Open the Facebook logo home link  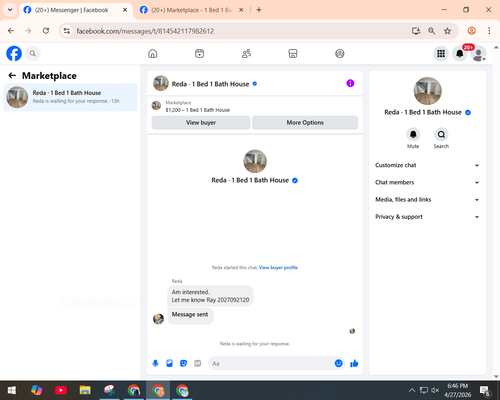(14, 53)
